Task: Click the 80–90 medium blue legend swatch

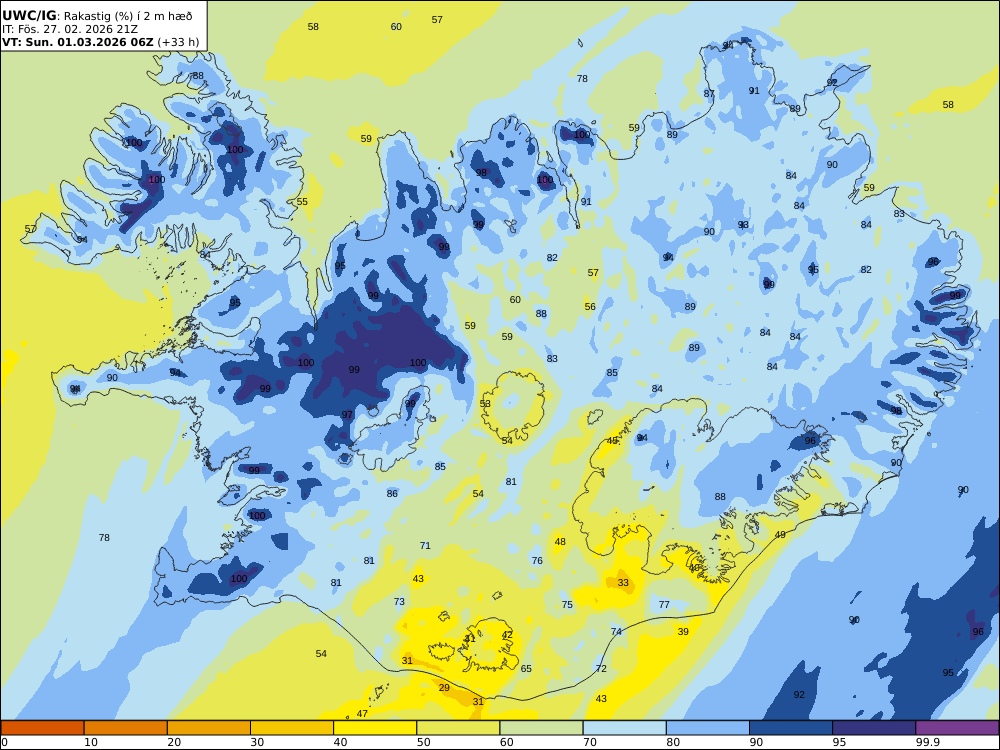Action: pos(708,728)
